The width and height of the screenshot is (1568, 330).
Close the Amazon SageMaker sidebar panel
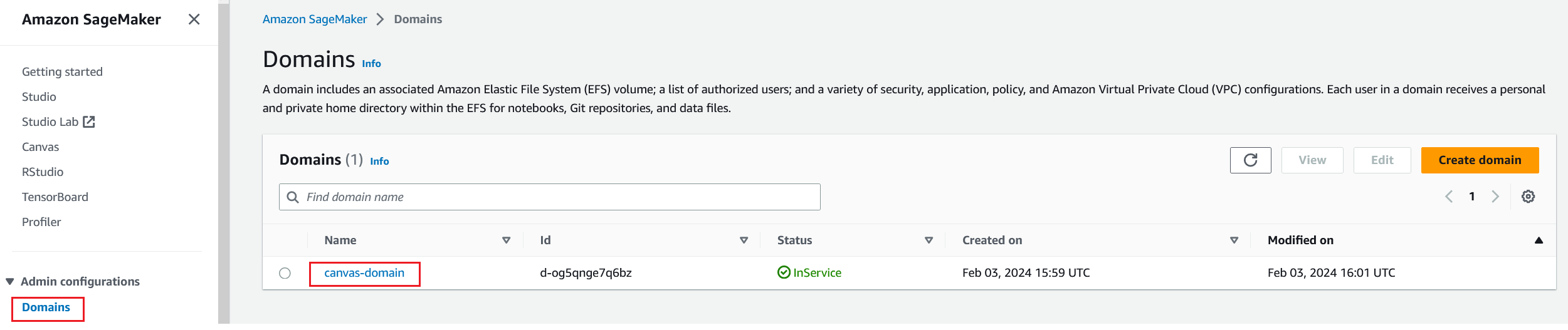[x=194, y=19]
